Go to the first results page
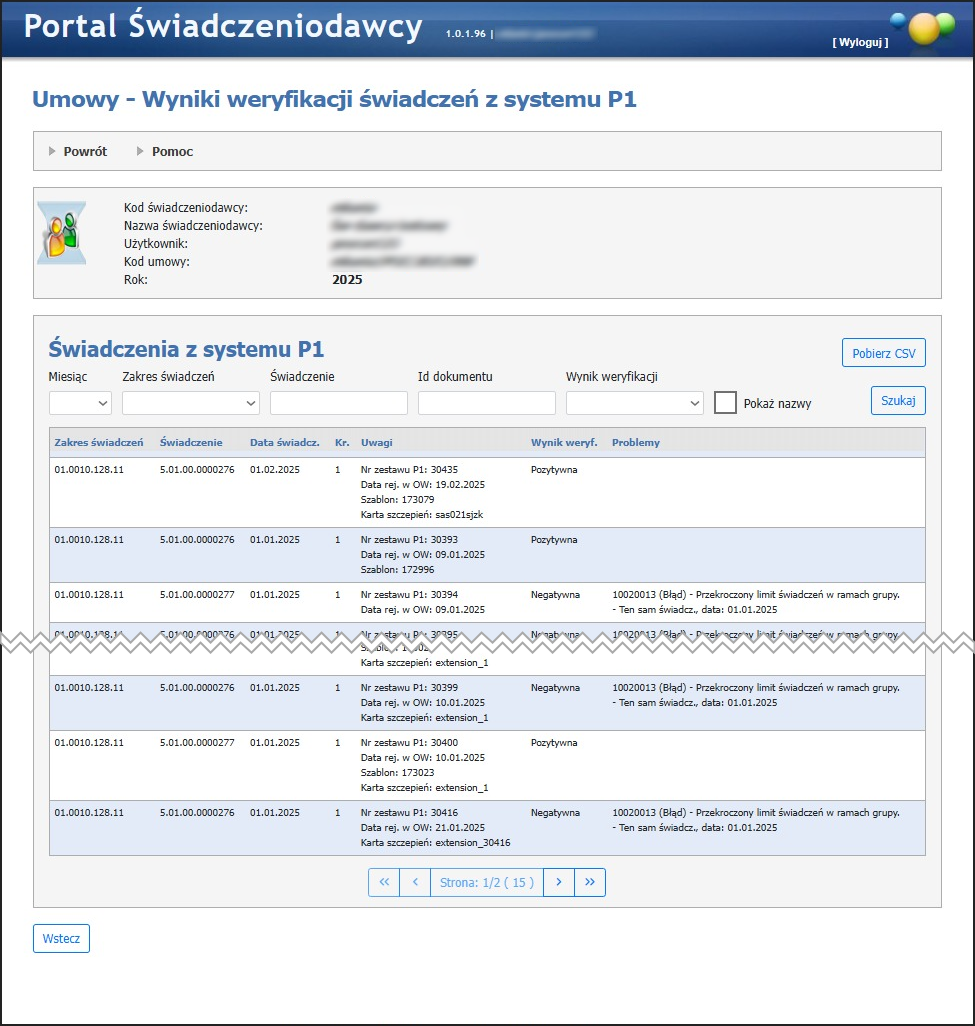 point(384,882)
